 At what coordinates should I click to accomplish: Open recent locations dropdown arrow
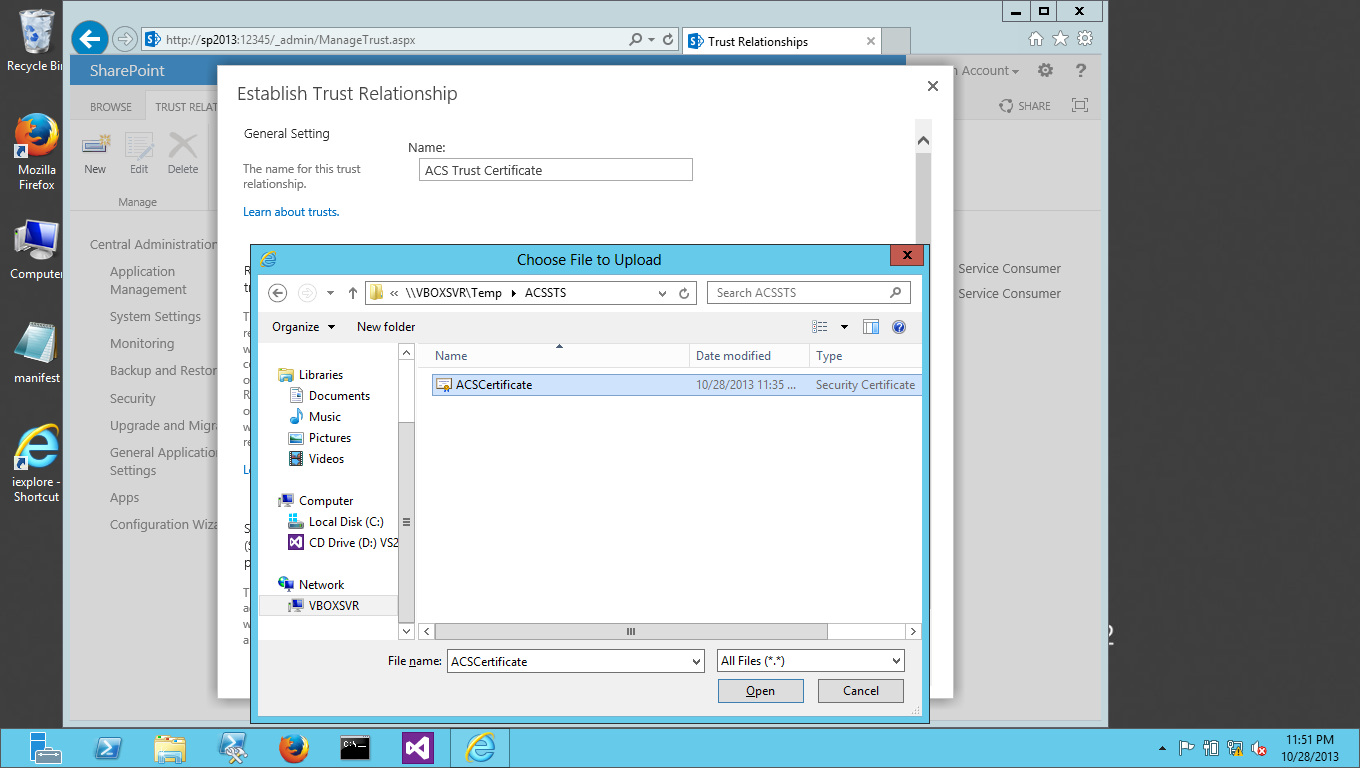pos(331,293)
